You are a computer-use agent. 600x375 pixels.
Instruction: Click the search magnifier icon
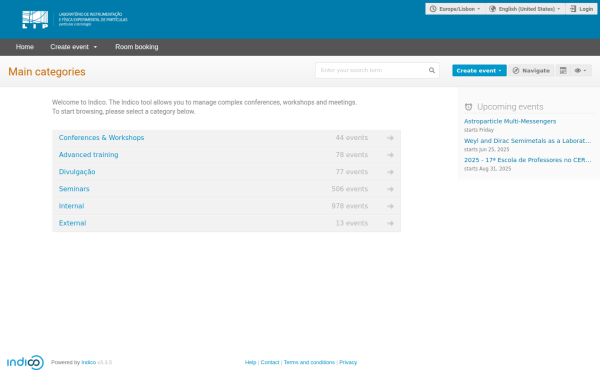click(x=432, y=70)
